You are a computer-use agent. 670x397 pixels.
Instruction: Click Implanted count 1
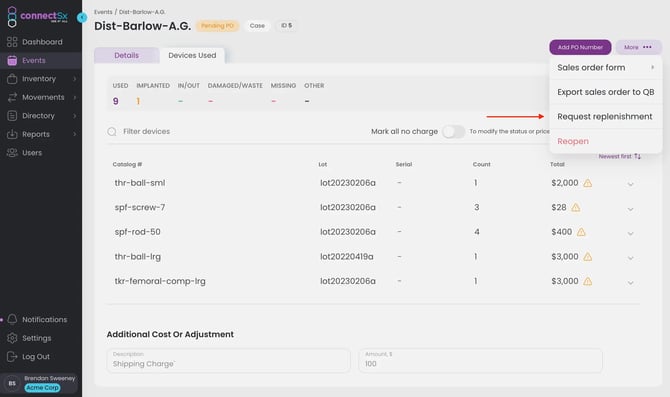coord(138,101)
